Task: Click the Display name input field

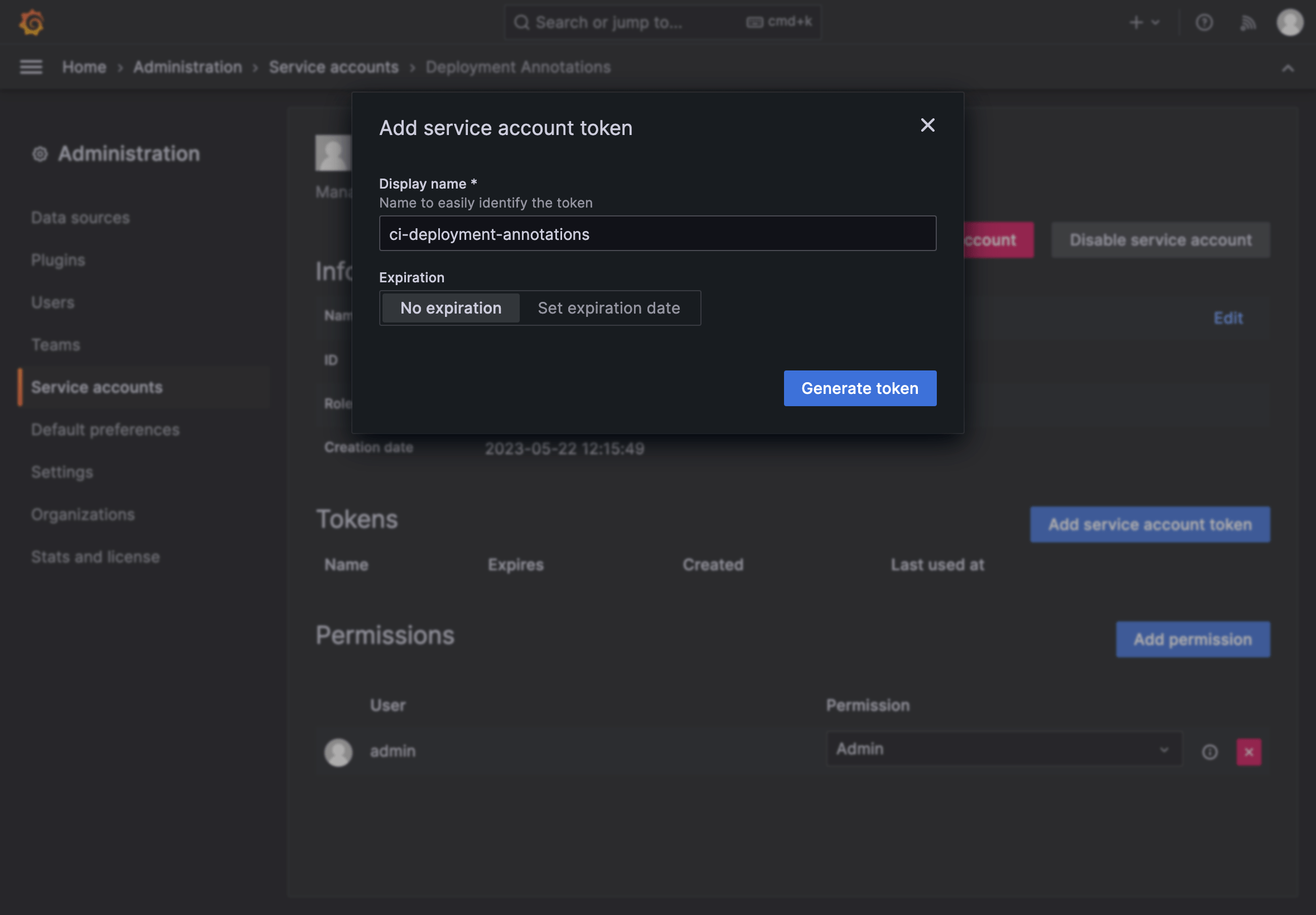Action: click(x=657, y=233)
